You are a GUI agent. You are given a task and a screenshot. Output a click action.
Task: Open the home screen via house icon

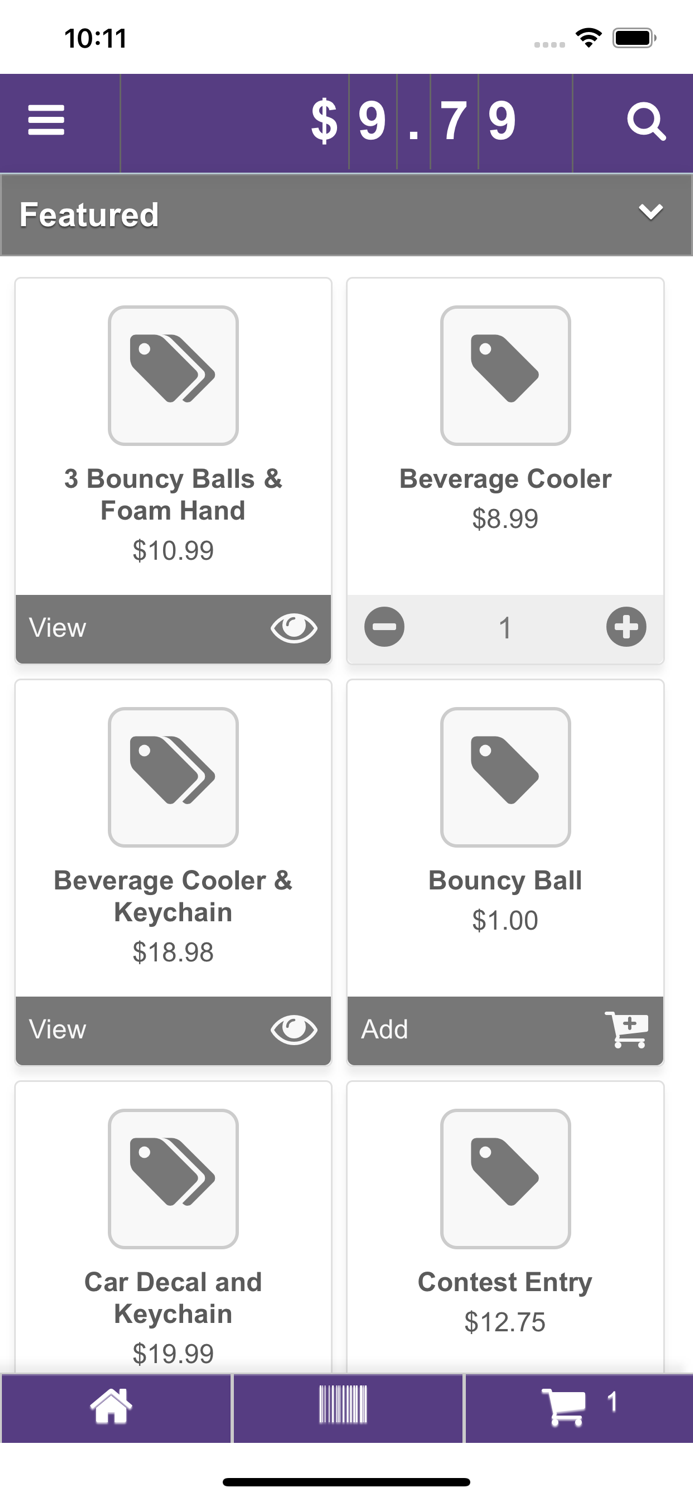[111, 1407]
